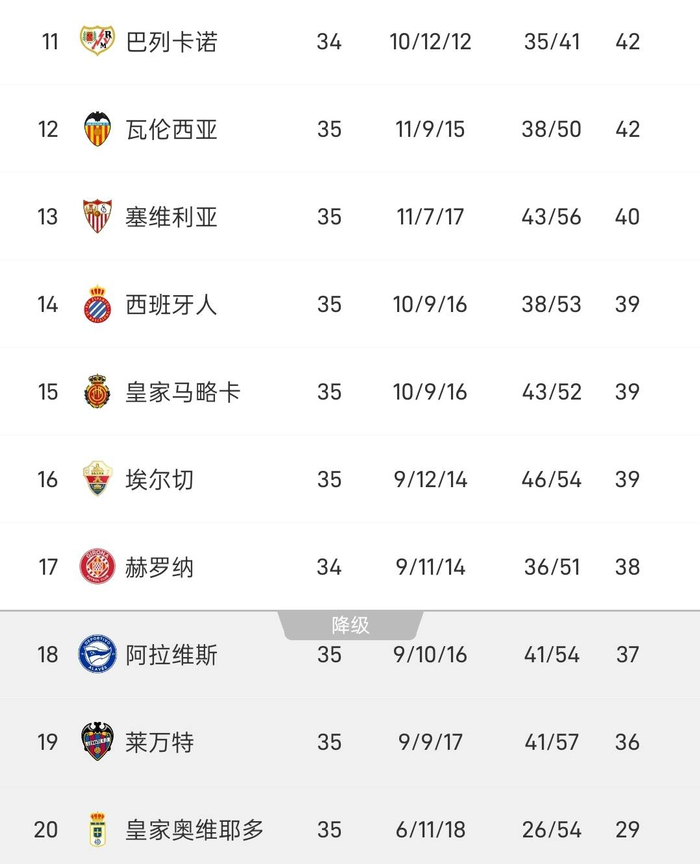Tap 埃尔切 goals figure 46/54
700x864 pixels.
(551, 479)
